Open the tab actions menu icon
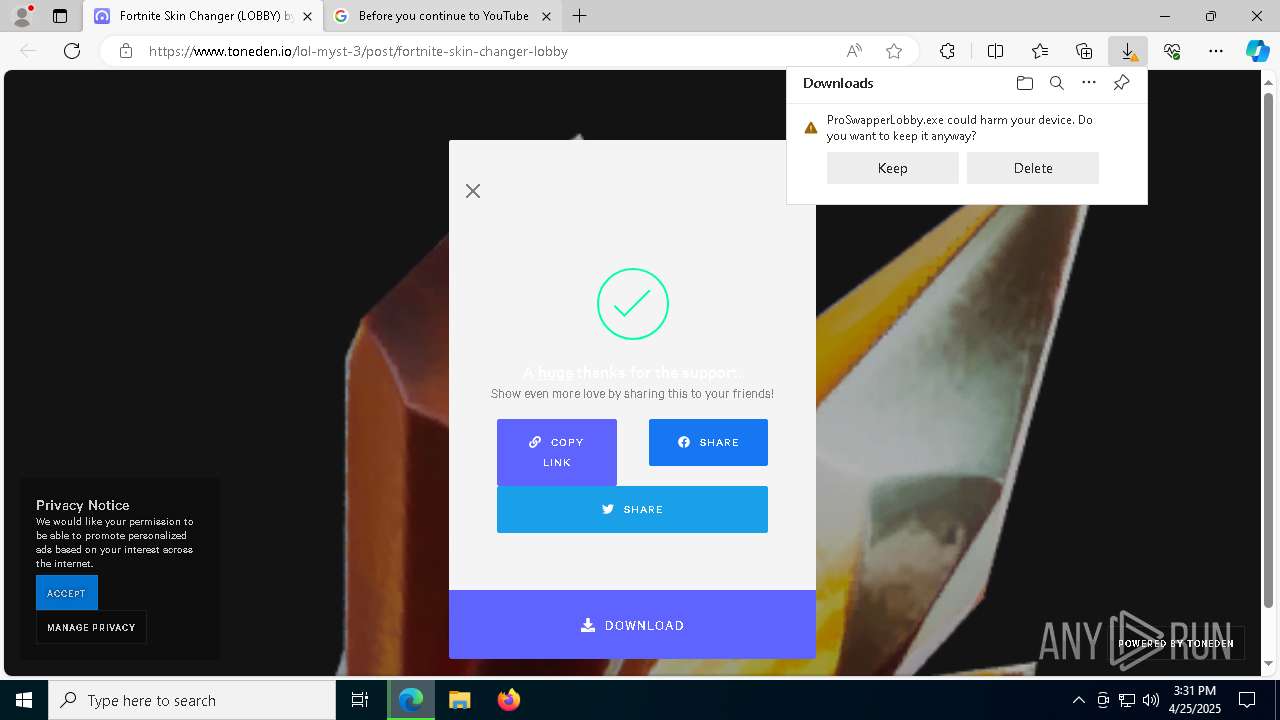This screenshot has height=720, width=1280. [x=60, y=16]
